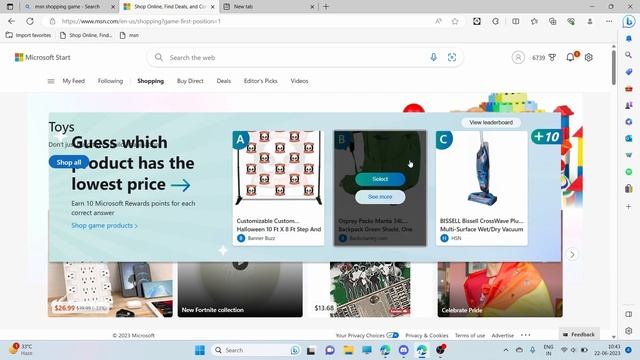
Task: Open the Microsoft Start account avatar
Action: tap(518, 58)
